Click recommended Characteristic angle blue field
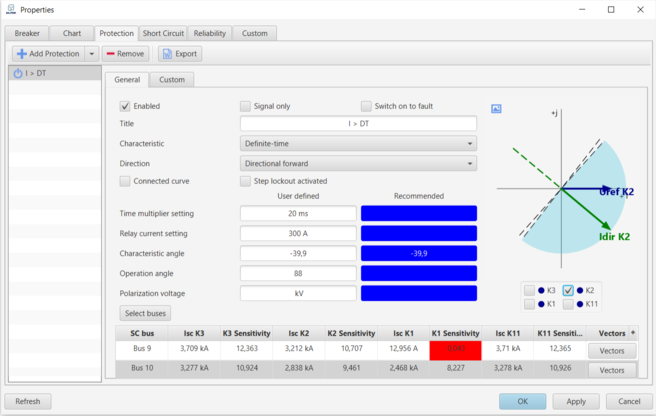656x416 pixels. (419, 254)
